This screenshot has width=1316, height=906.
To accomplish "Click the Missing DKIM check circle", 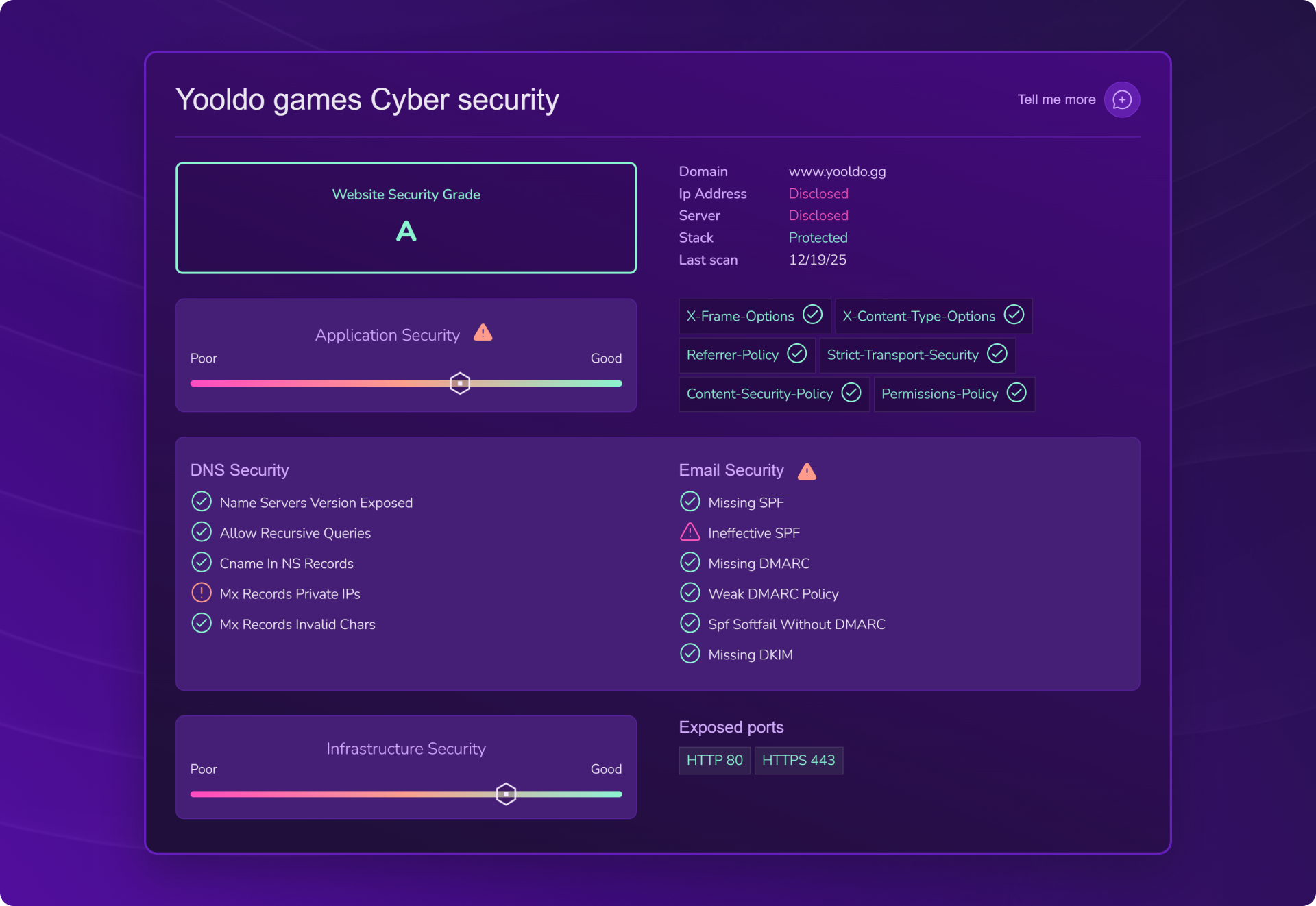I will (x=690, y=654).
